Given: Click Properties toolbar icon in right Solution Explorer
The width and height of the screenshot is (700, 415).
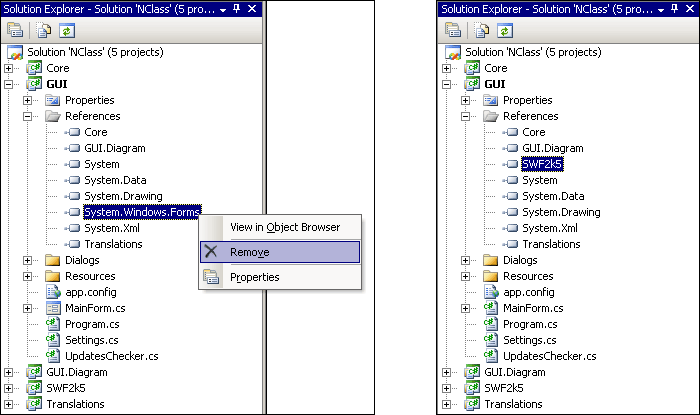Looking at the screenshot, I should pos(453,30).
